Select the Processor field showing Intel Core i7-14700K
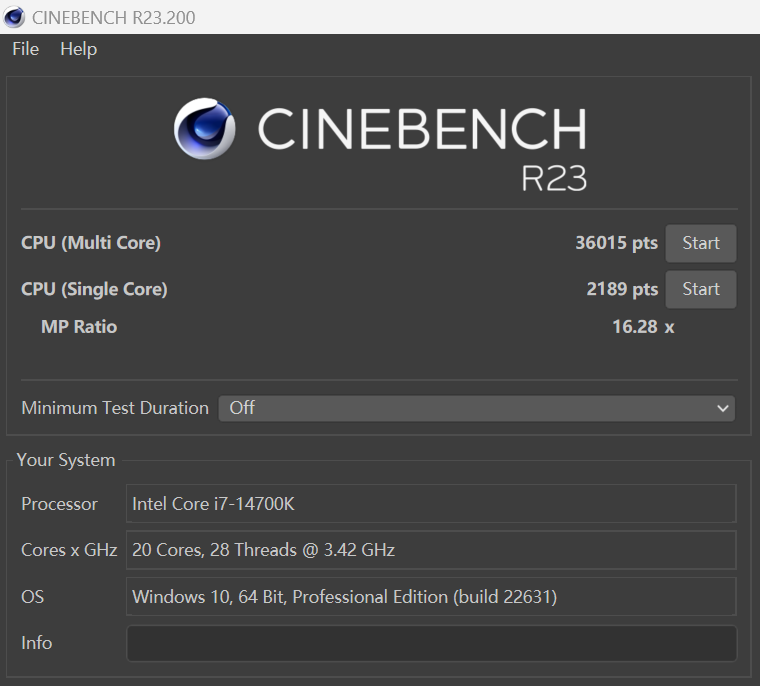Viewport: 760px width, 686px height. point(431,504)
